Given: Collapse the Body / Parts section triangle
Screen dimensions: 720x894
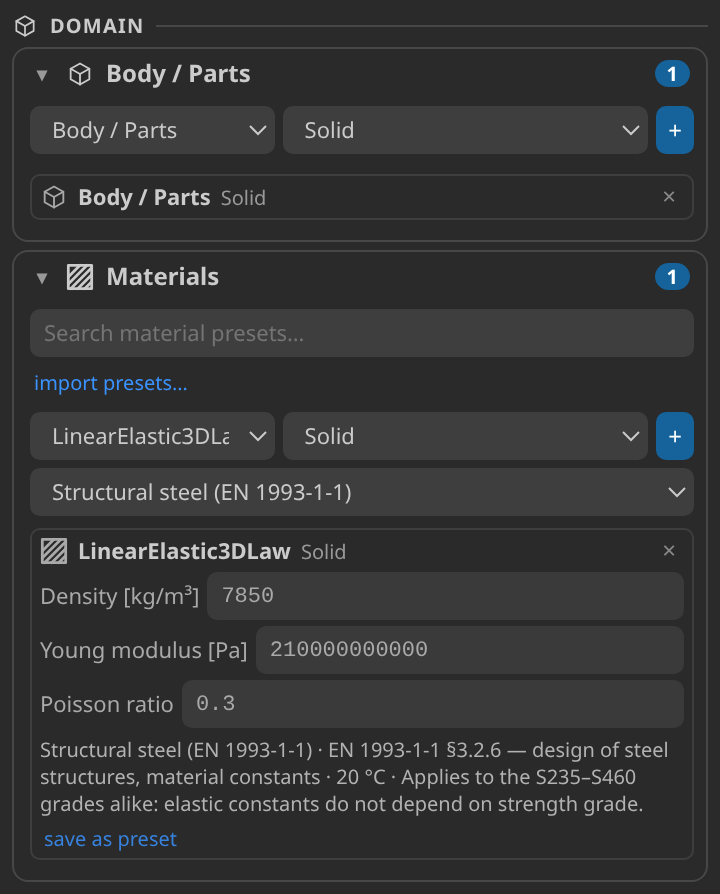Looking at the screenshot, I should 42,75.
